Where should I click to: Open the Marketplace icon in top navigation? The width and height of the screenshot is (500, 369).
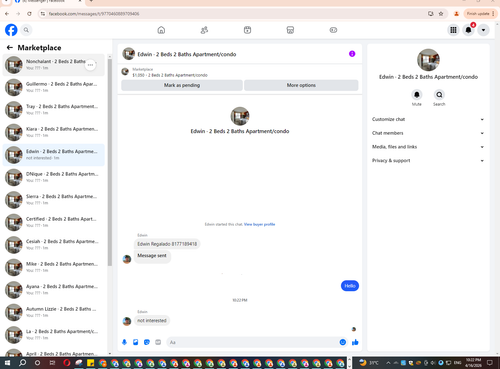pos(290,30)
